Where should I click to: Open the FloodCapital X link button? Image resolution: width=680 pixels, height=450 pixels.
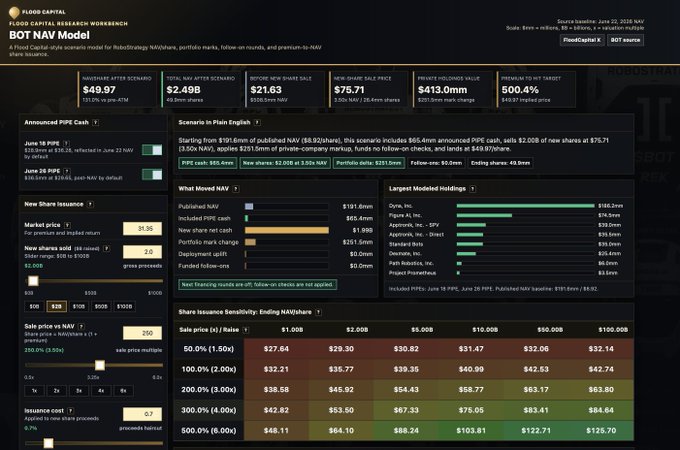[582, 40]
